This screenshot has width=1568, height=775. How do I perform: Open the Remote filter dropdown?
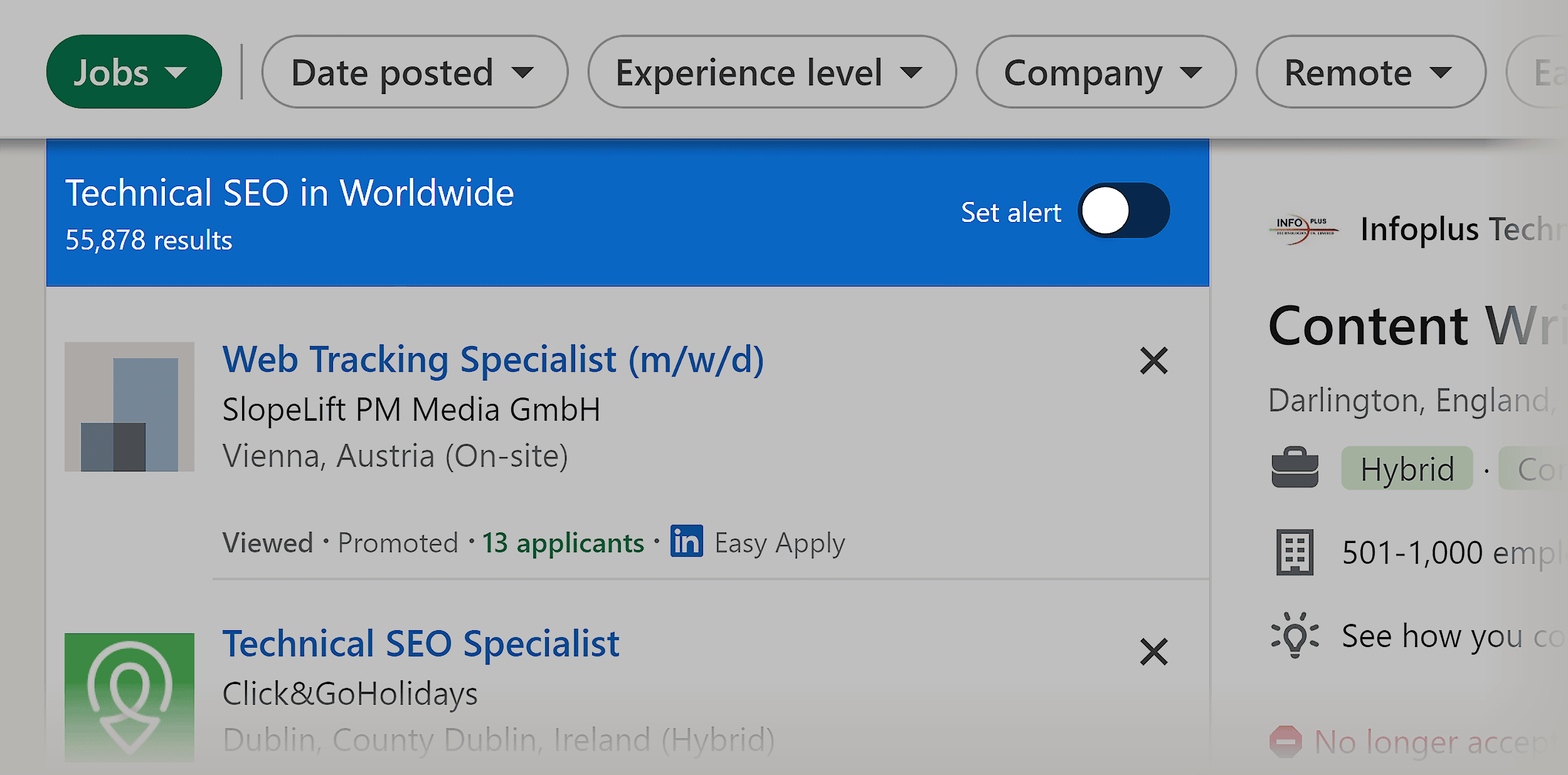pos(1370,71)
